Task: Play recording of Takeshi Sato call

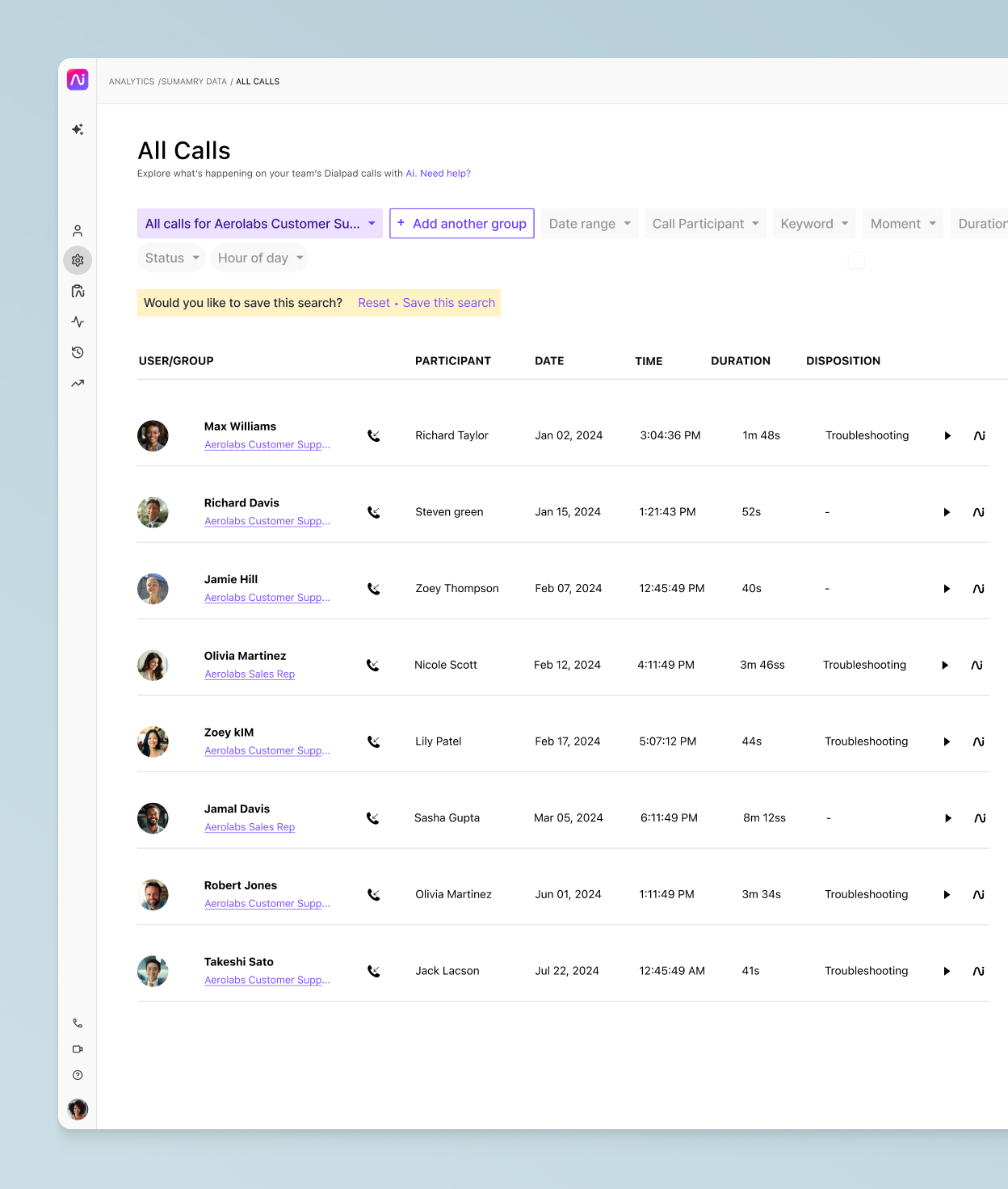Action: (947, 971)
